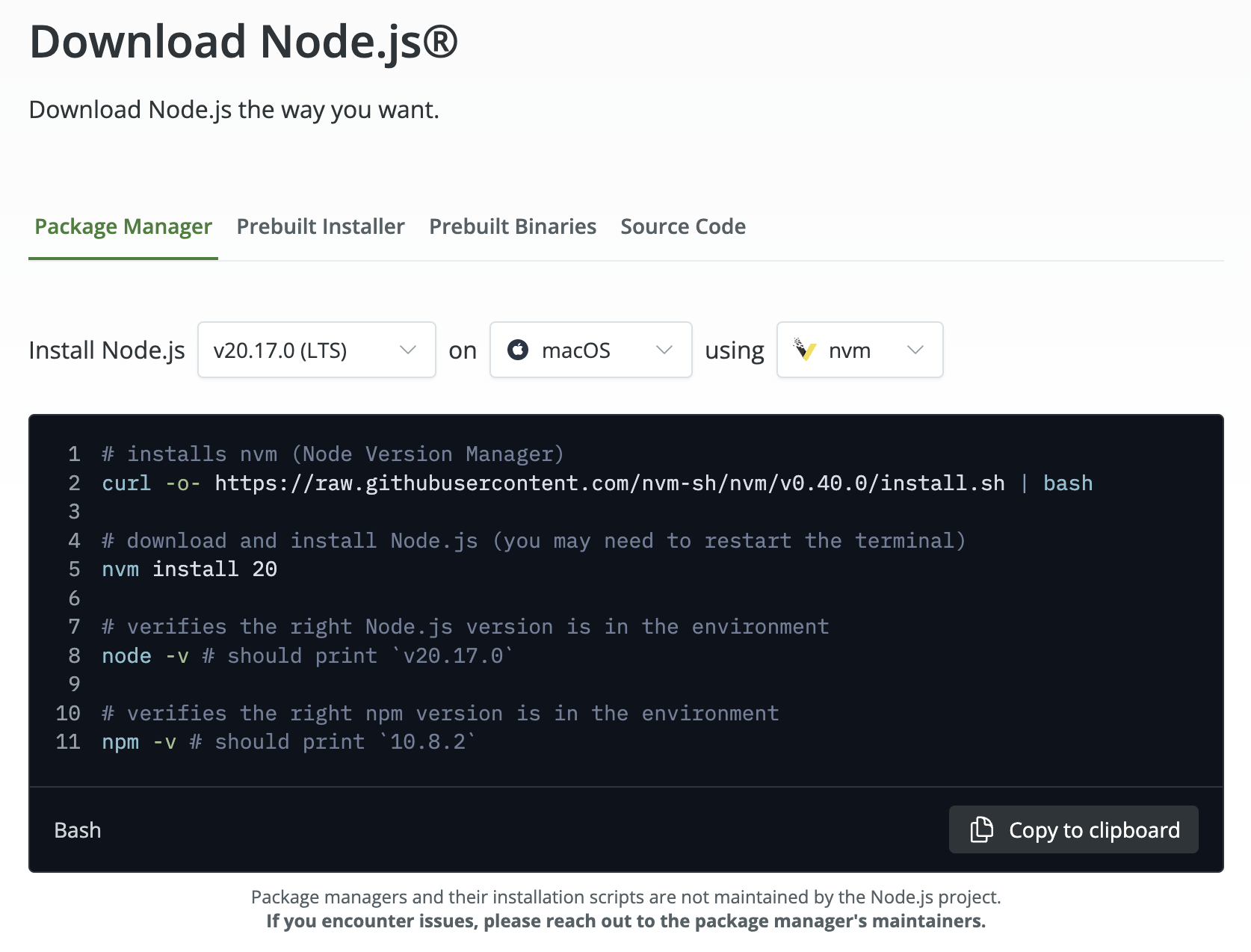Click the nvm logo icon

(805, 350)
